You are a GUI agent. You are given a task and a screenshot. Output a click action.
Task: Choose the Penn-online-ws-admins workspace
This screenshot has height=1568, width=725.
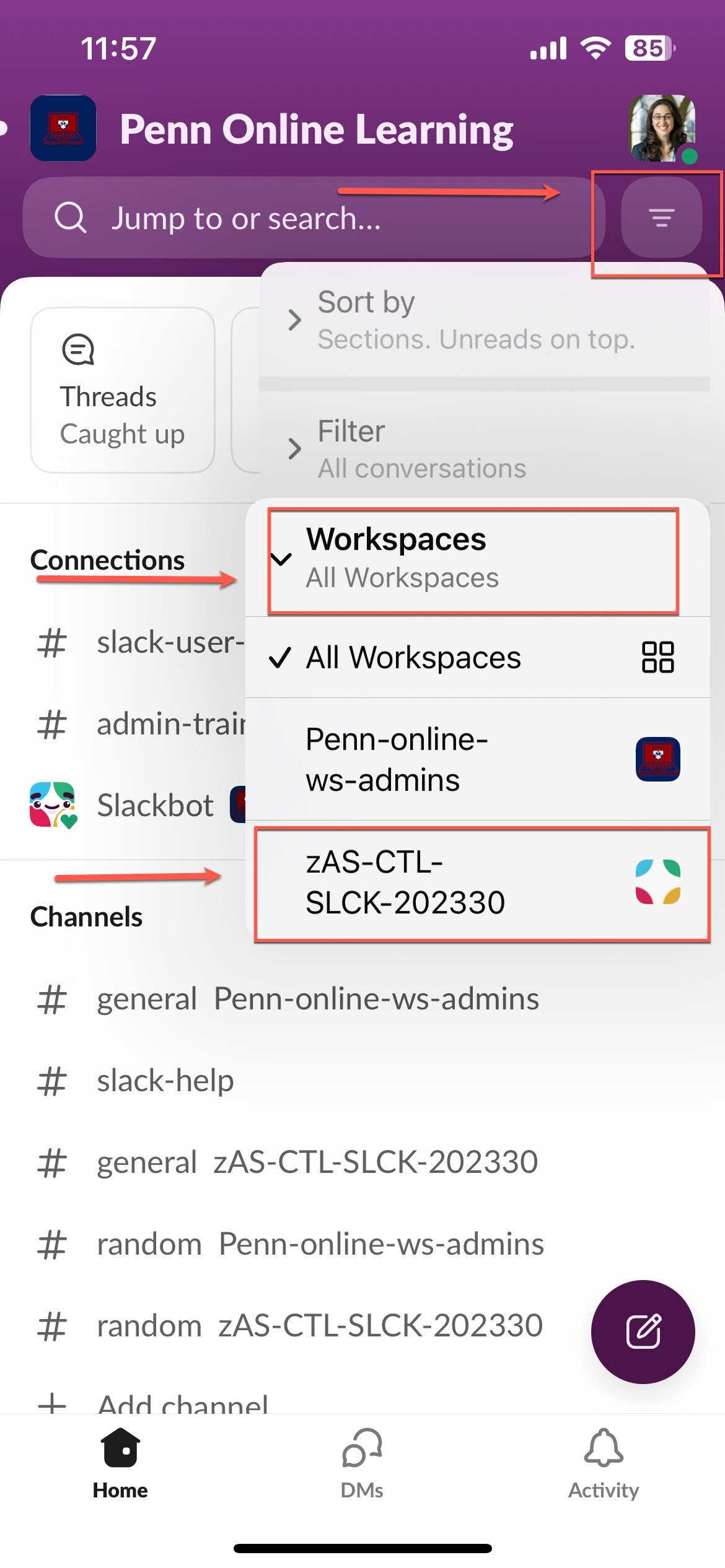coord(477,759)
